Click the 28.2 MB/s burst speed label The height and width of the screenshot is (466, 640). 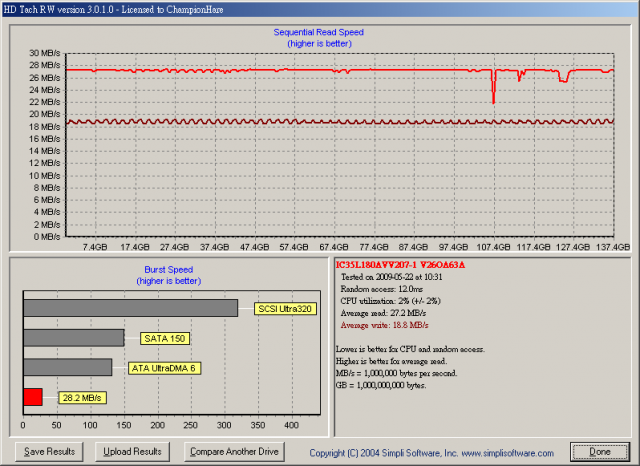82,398
